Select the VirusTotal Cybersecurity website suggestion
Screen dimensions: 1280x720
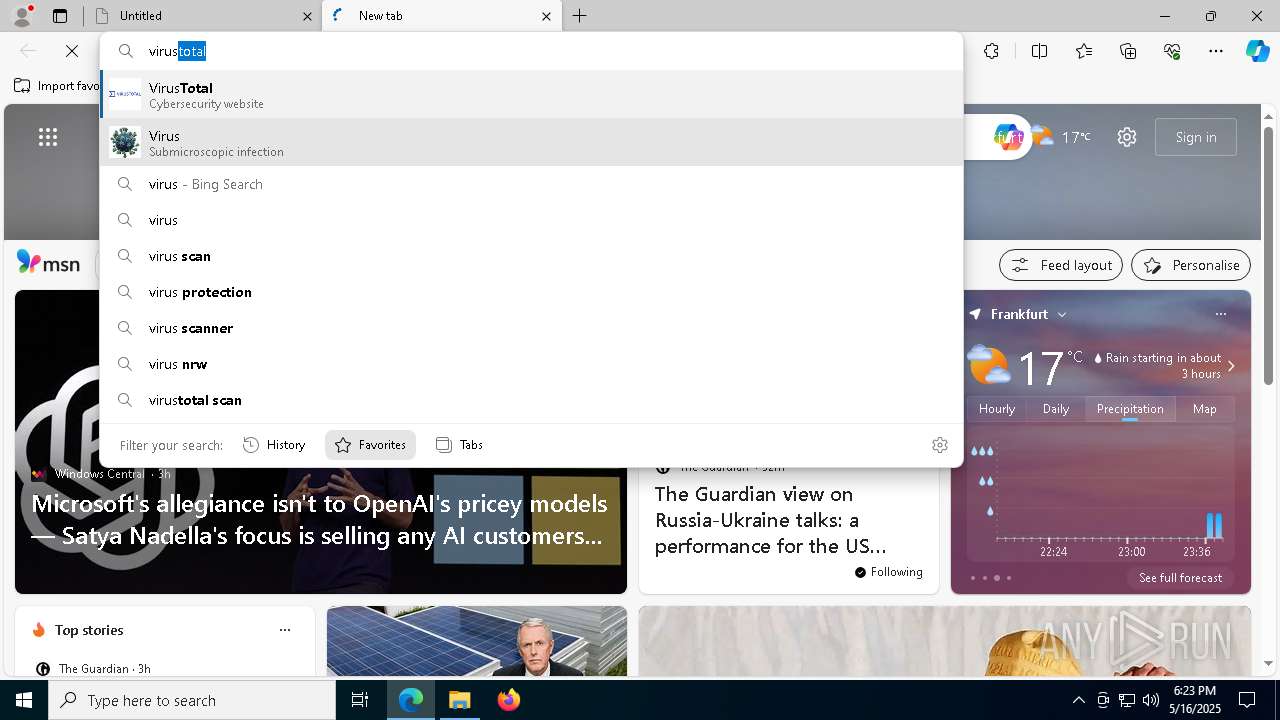tap(532, 95)
